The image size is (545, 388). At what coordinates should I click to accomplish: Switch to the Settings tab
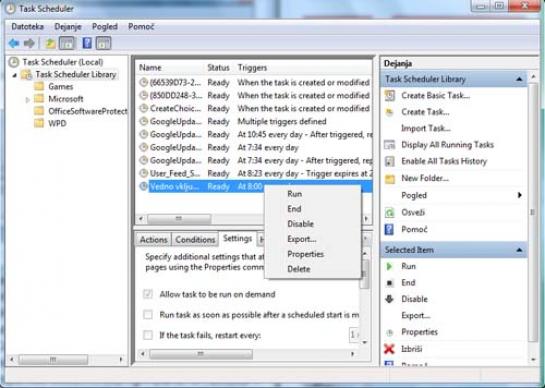(237, 239)
